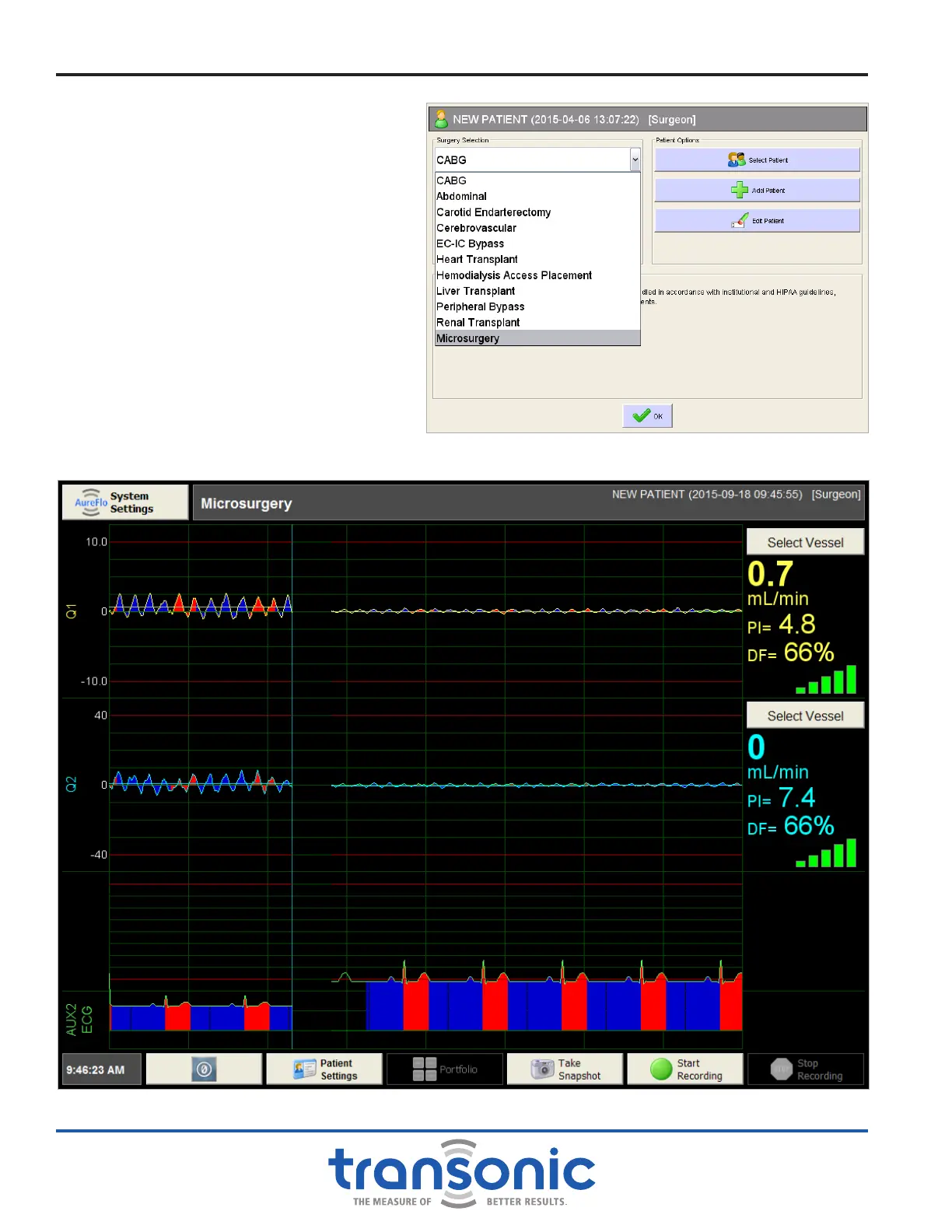Start Recording with the green circle

point(661,1069)
